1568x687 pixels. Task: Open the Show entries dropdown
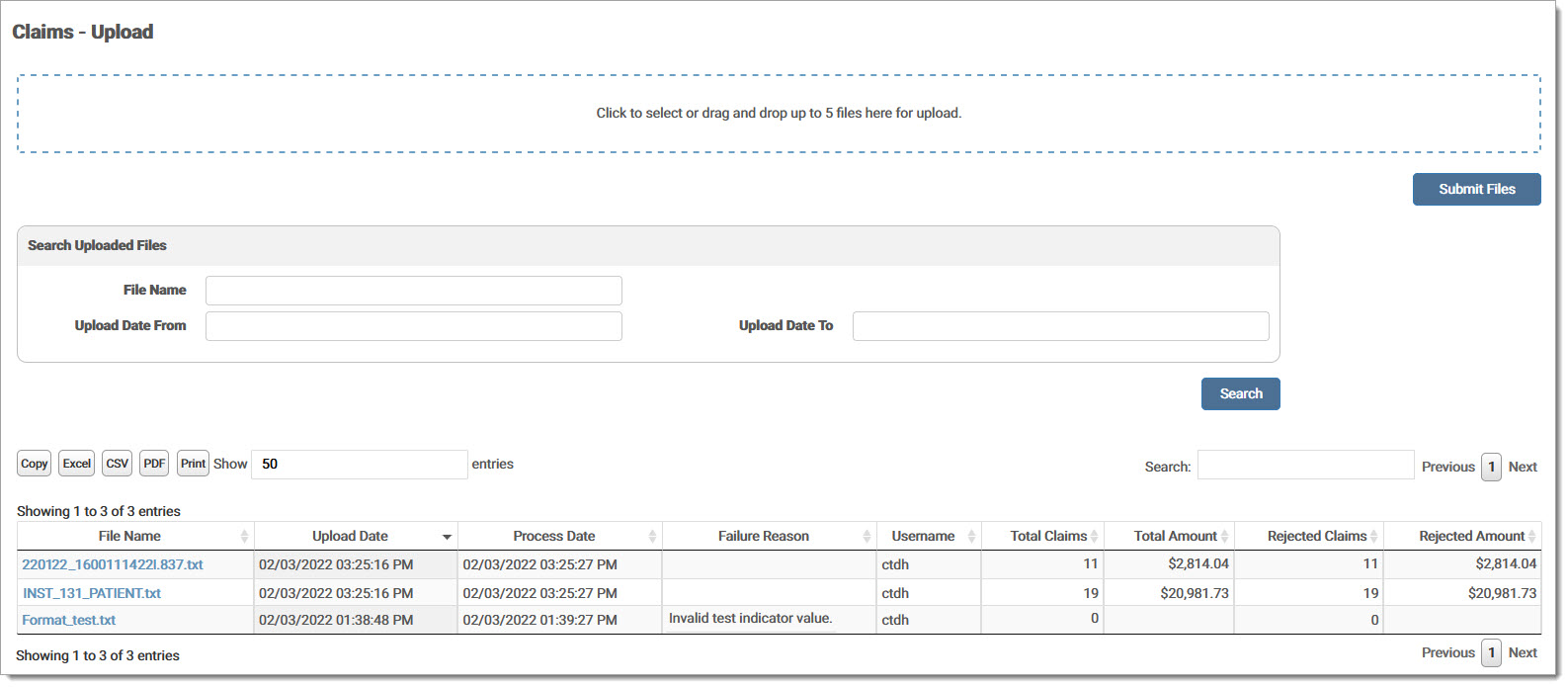click(x=359, y=465)
